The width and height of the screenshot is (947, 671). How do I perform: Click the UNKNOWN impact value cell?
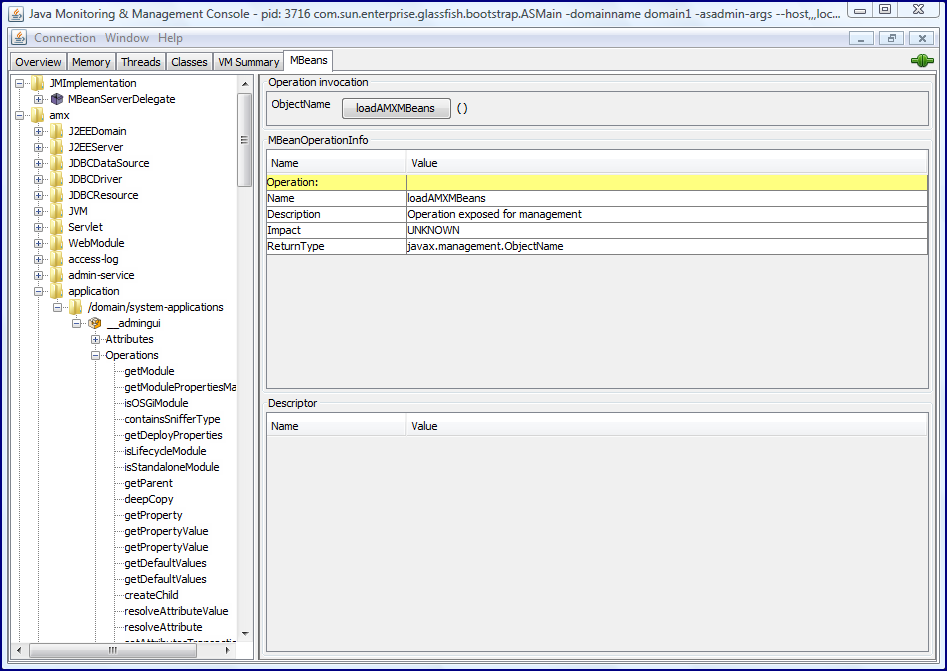[x=667, y=230]
